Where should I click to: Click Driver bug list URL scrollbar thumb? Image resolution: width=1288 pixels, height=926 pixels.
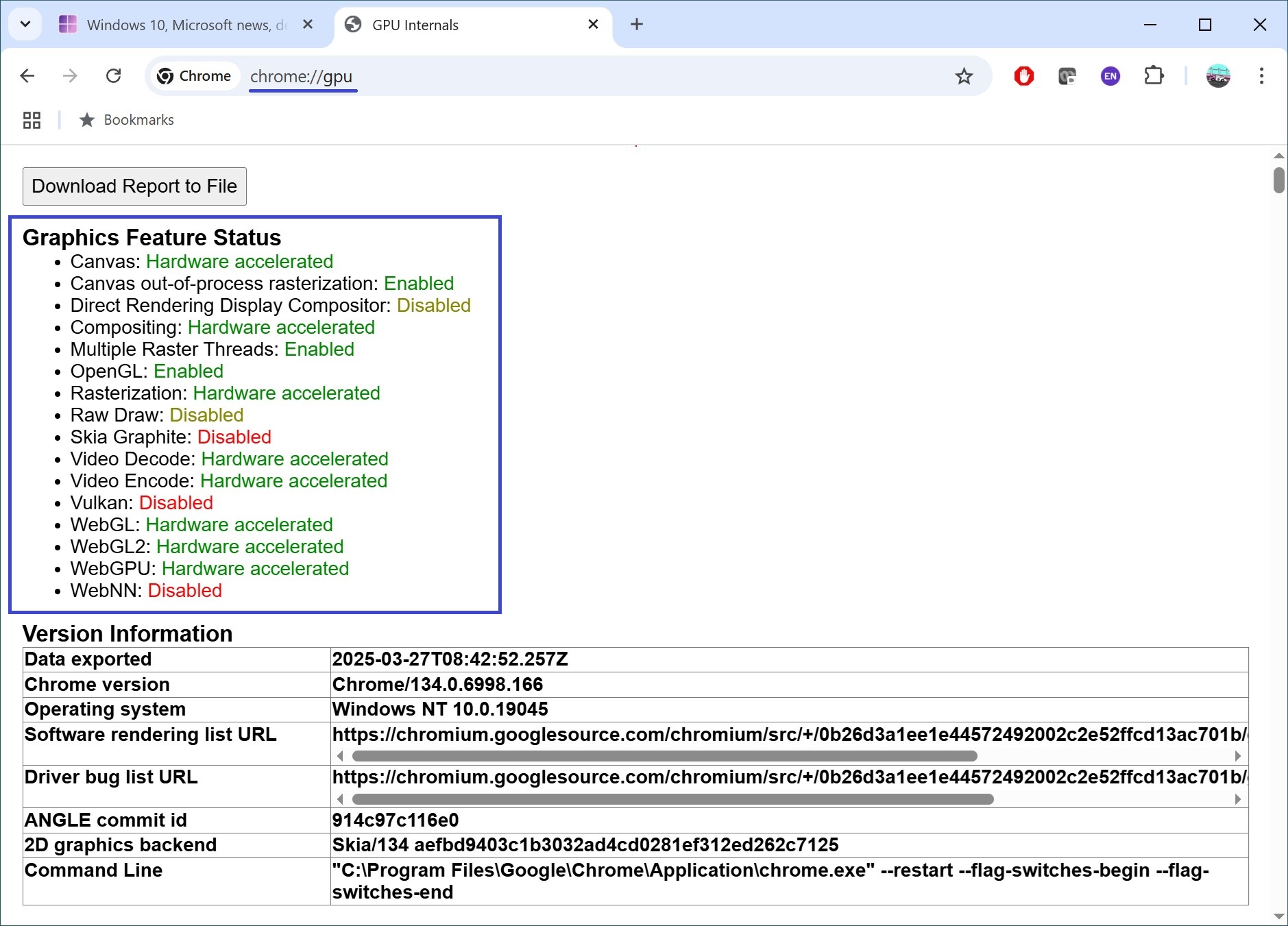(x=673, y=799)
